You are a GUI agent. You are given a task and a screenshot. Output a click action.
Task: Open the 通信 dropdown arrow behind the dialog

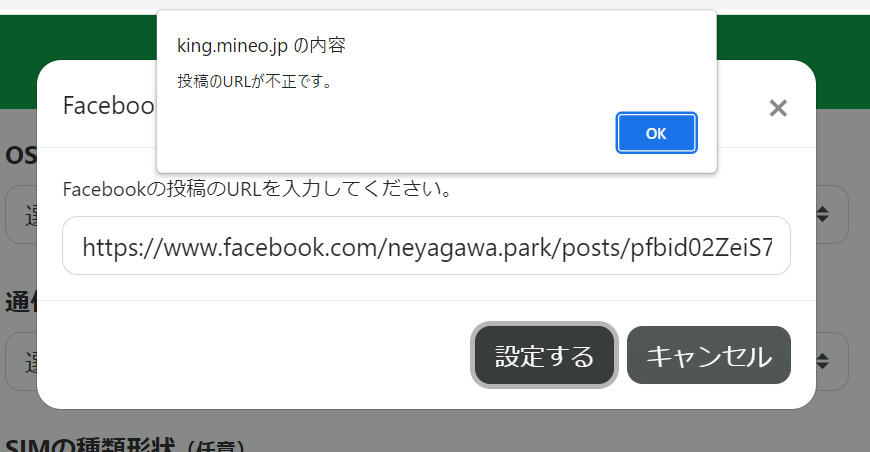(822, 362)
